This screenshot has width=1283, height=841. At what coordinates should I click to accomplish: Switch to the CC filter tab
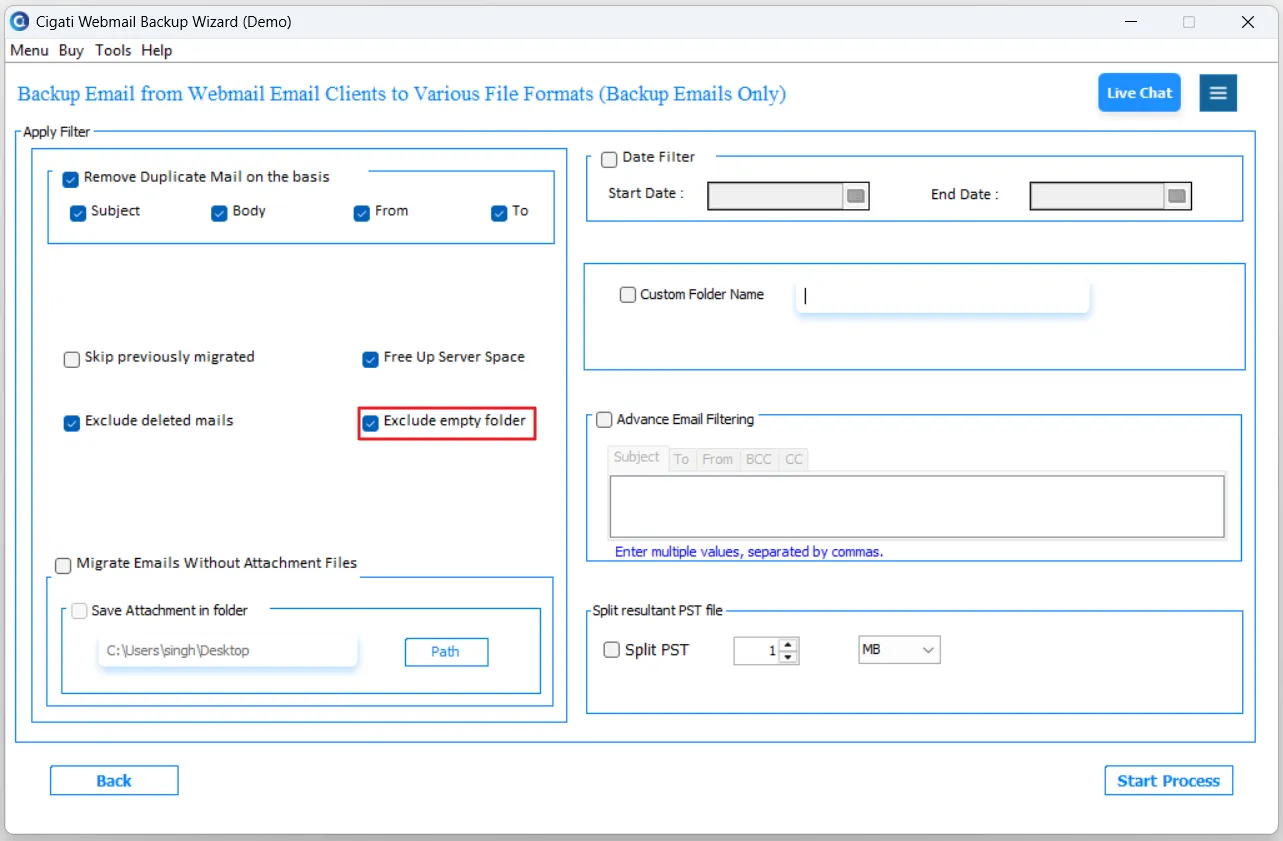pyautogui.click(x=794, y=459)
